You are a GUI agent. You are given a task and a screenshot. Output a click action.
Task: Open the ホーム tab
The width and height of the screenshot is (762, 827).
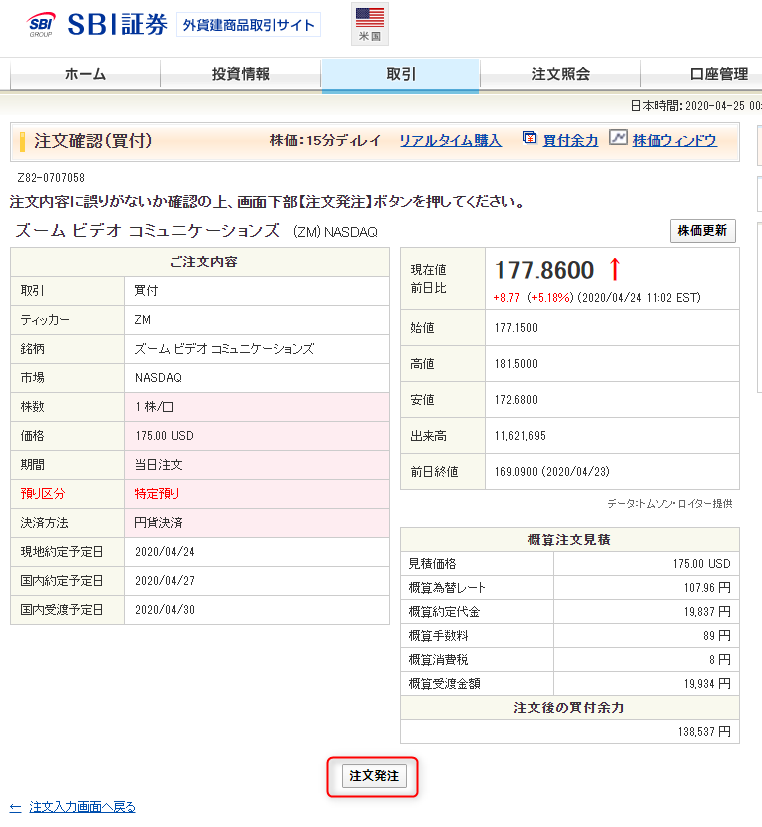tap(85, 74)
